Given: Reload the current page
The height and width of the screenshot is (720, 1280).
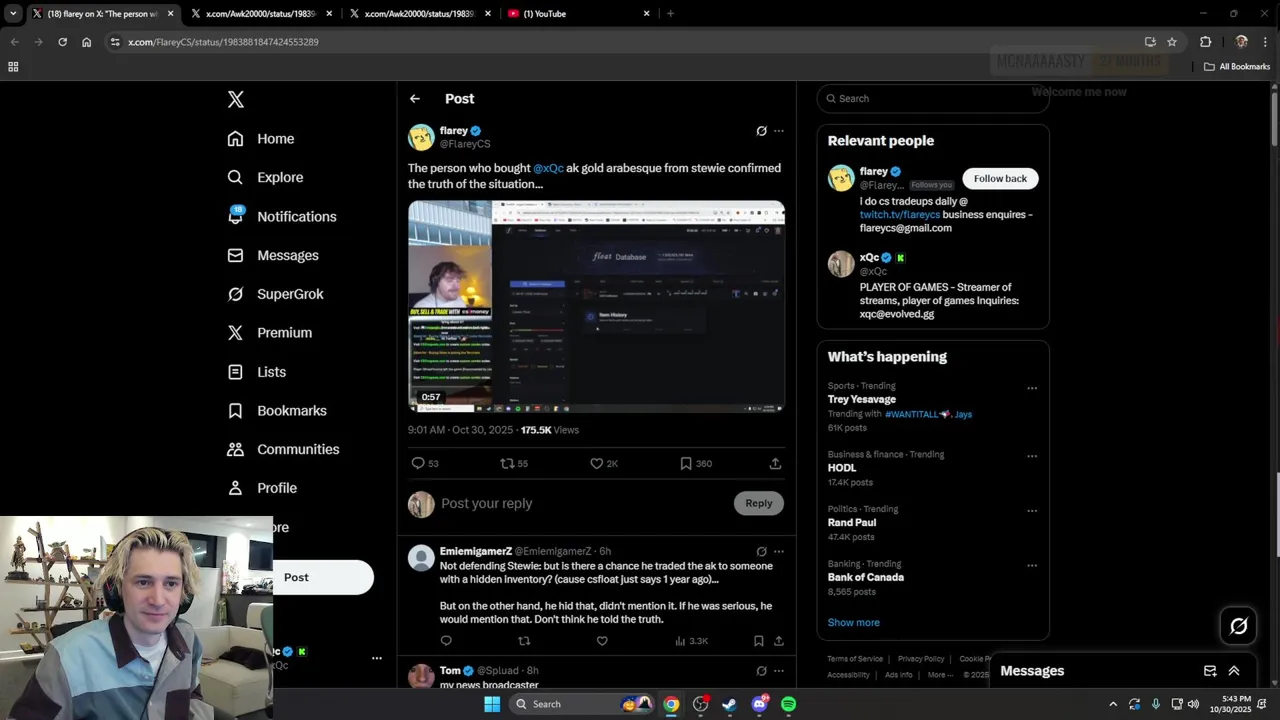Looking at the screenshot, I should [62, 42].
